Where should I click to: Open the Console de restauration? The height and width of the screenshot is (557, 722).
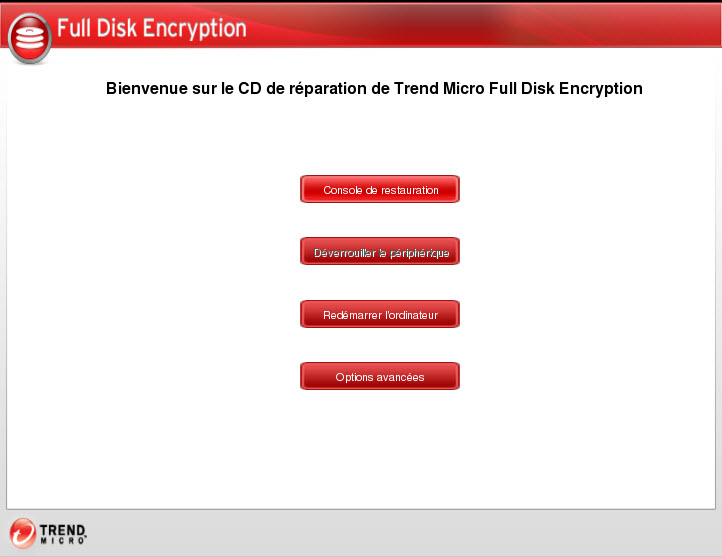[x=380, y=189]
